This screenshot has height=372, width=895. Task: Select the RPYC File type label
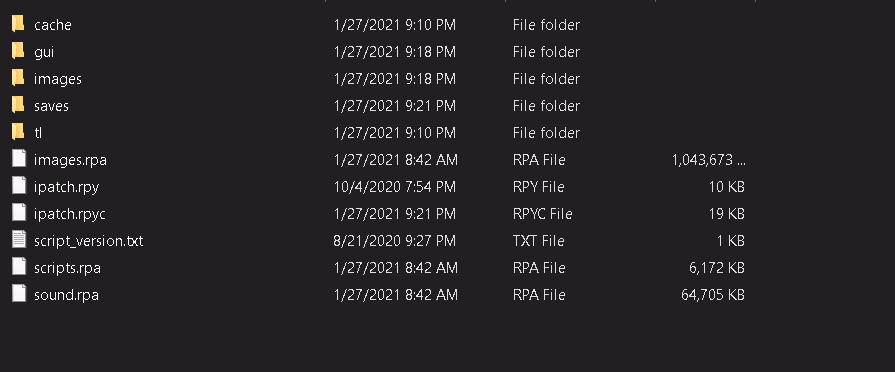(x=542, y=214)
